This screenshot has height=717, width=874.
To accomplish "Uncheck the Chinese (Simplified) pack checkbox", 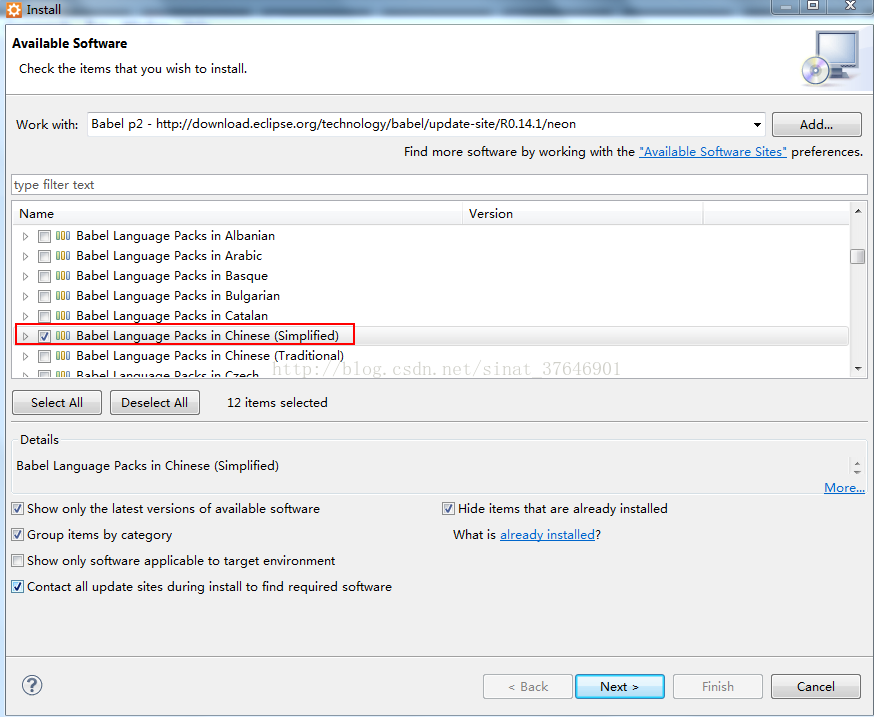I will tap(45, 336).
